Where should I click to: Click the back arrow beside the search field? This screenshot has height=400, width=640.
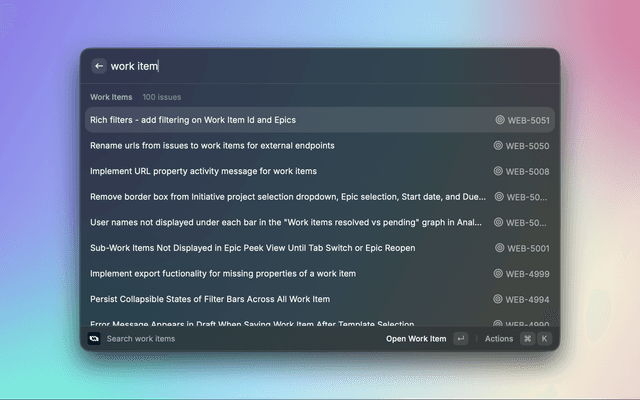99,66
